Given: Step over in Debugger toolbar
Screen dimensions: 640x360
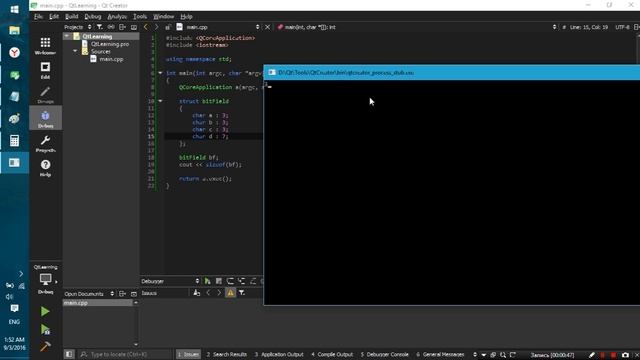Looking at the screenshot, I should [230, 281].
